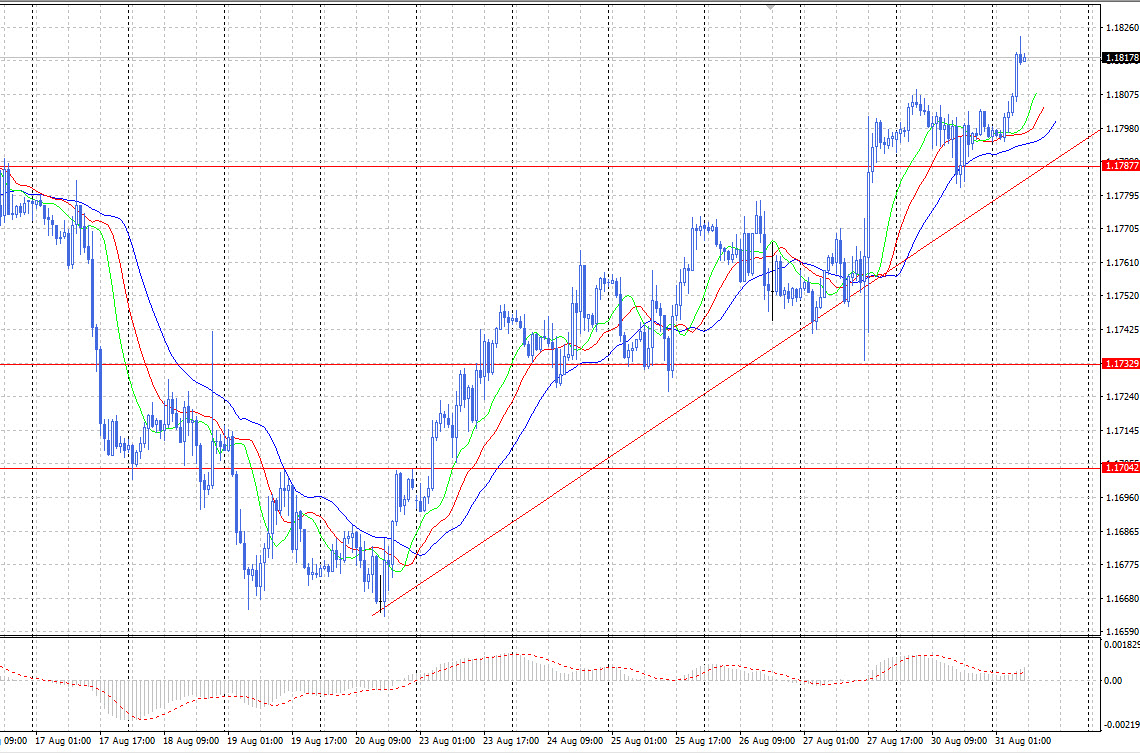The height and width of the screenshot is (754, 1140).
Task: Click time label 26 Aug 09:00
Action: pos(767,741)
